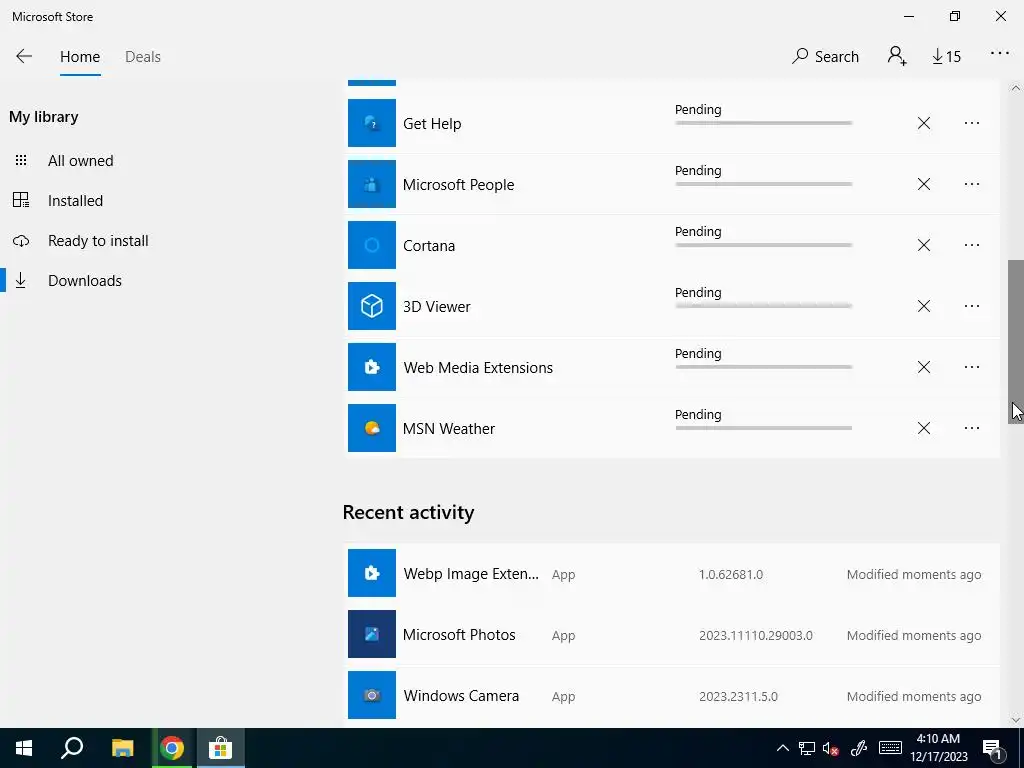Click the scrollbar down arrow
This screenshot has width=1024, height=768.
point(1016,720)
